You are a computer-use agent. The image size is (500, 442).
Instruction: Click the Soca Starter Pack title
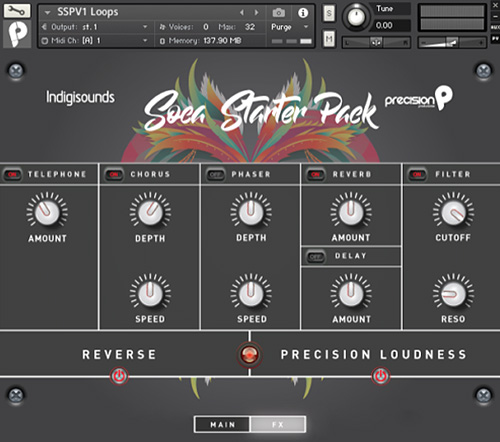pyautogui.click(x=261, y=111)
